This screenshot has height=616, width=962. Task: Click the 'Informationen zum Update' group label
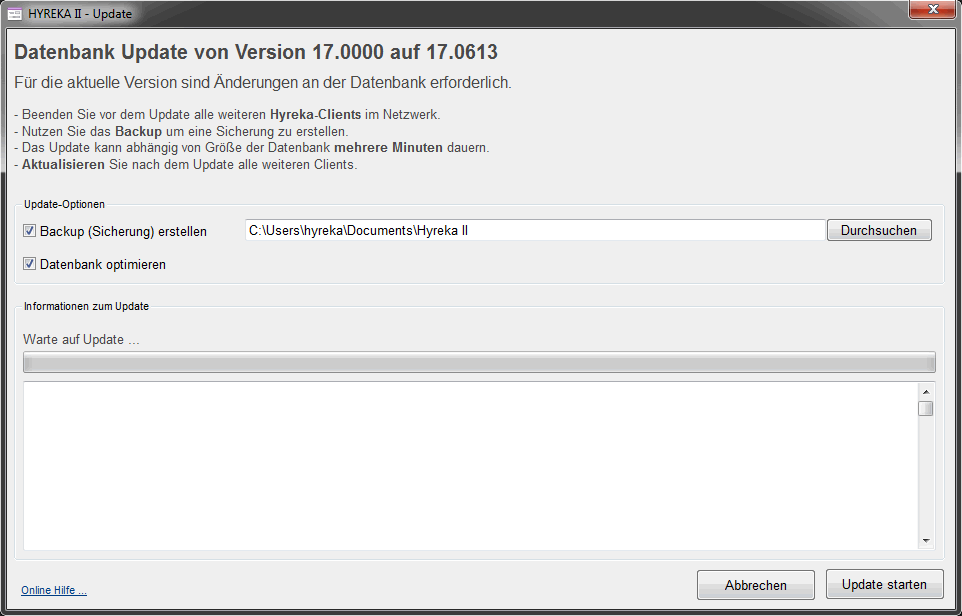click(x=87, y=306)
